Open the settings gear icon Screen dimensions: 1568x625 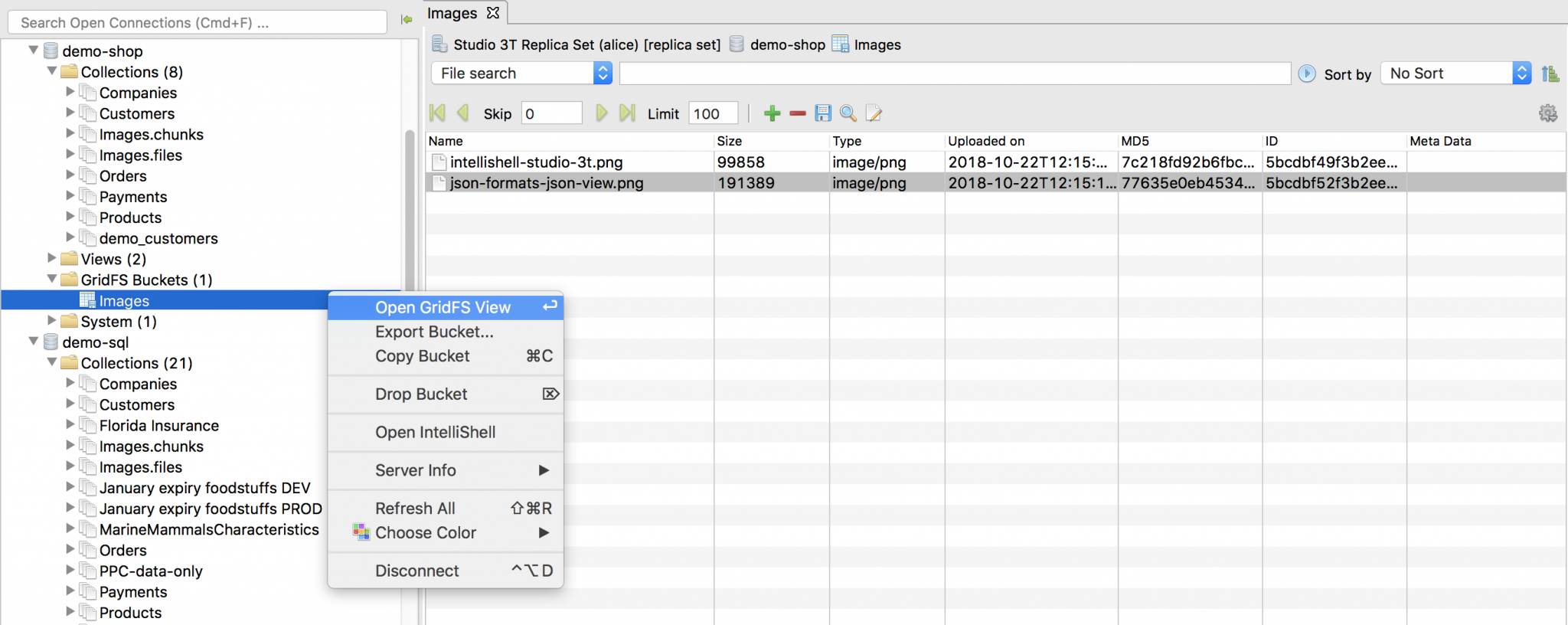pyautogui.click(x=1547, y=114)
